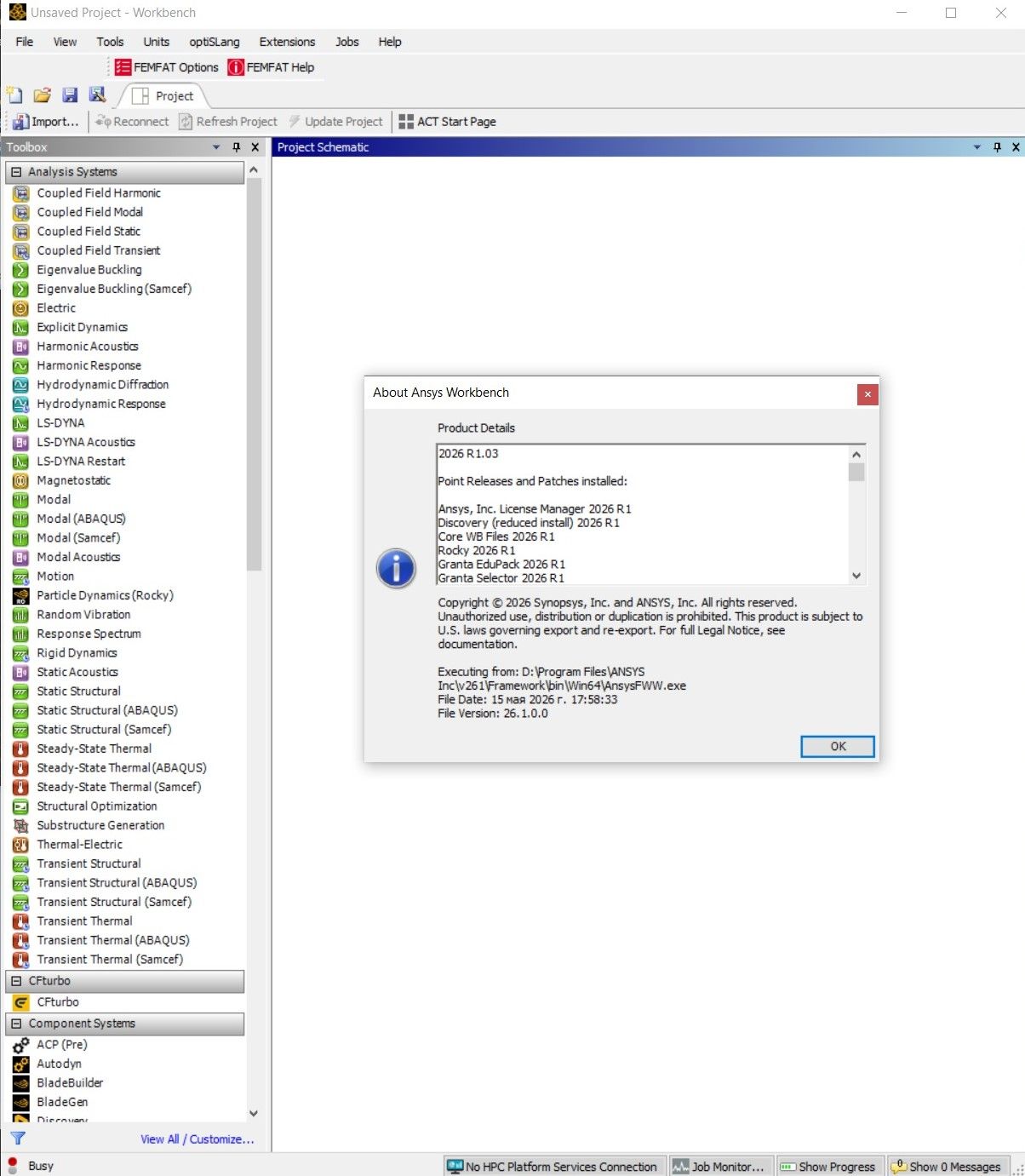The image size is (1025, 1176).
Task: Click Product Details scrollbar up arrow
Action: pos(856,454)
